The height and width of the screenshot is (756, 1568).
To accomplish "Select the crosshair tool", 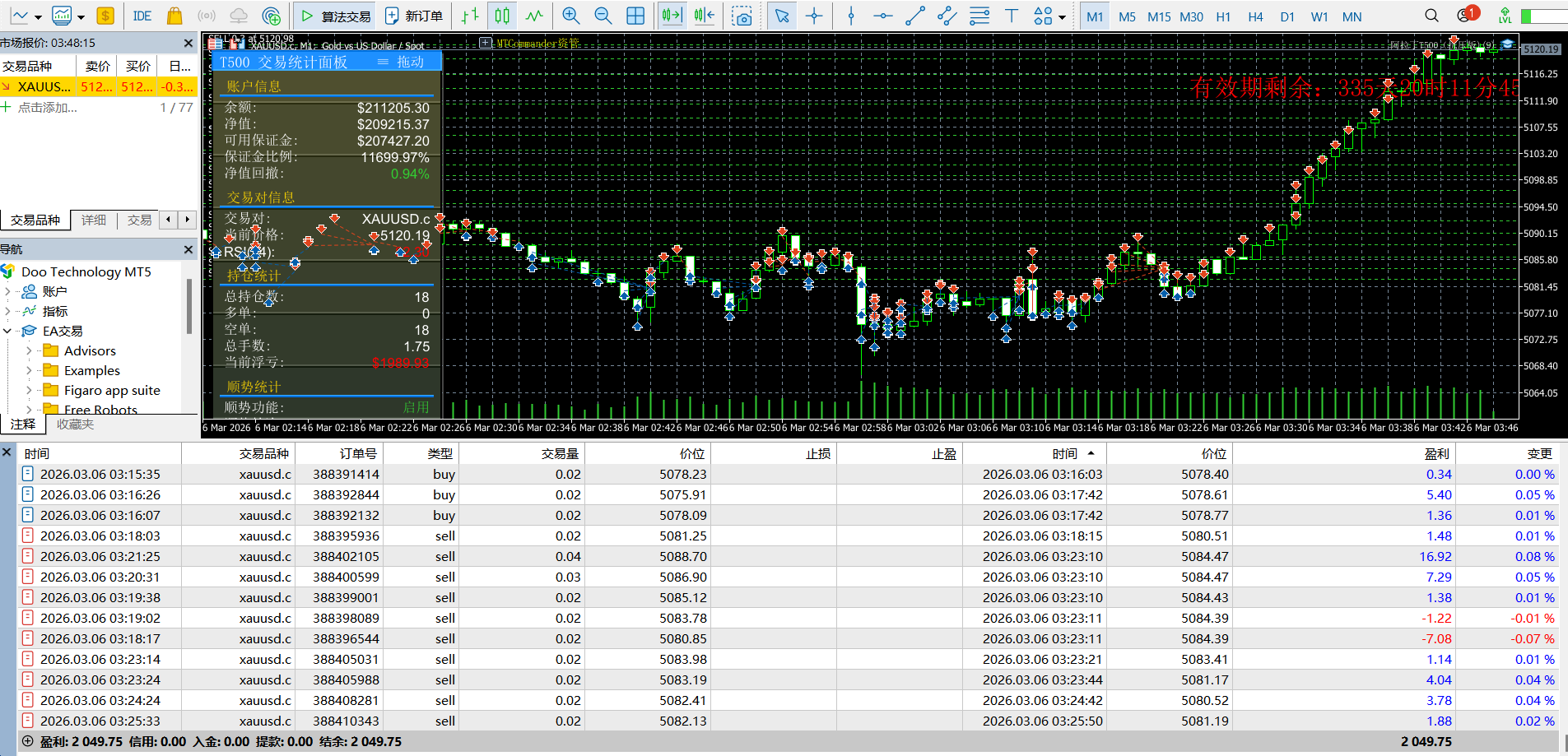I will pos(814,16).
